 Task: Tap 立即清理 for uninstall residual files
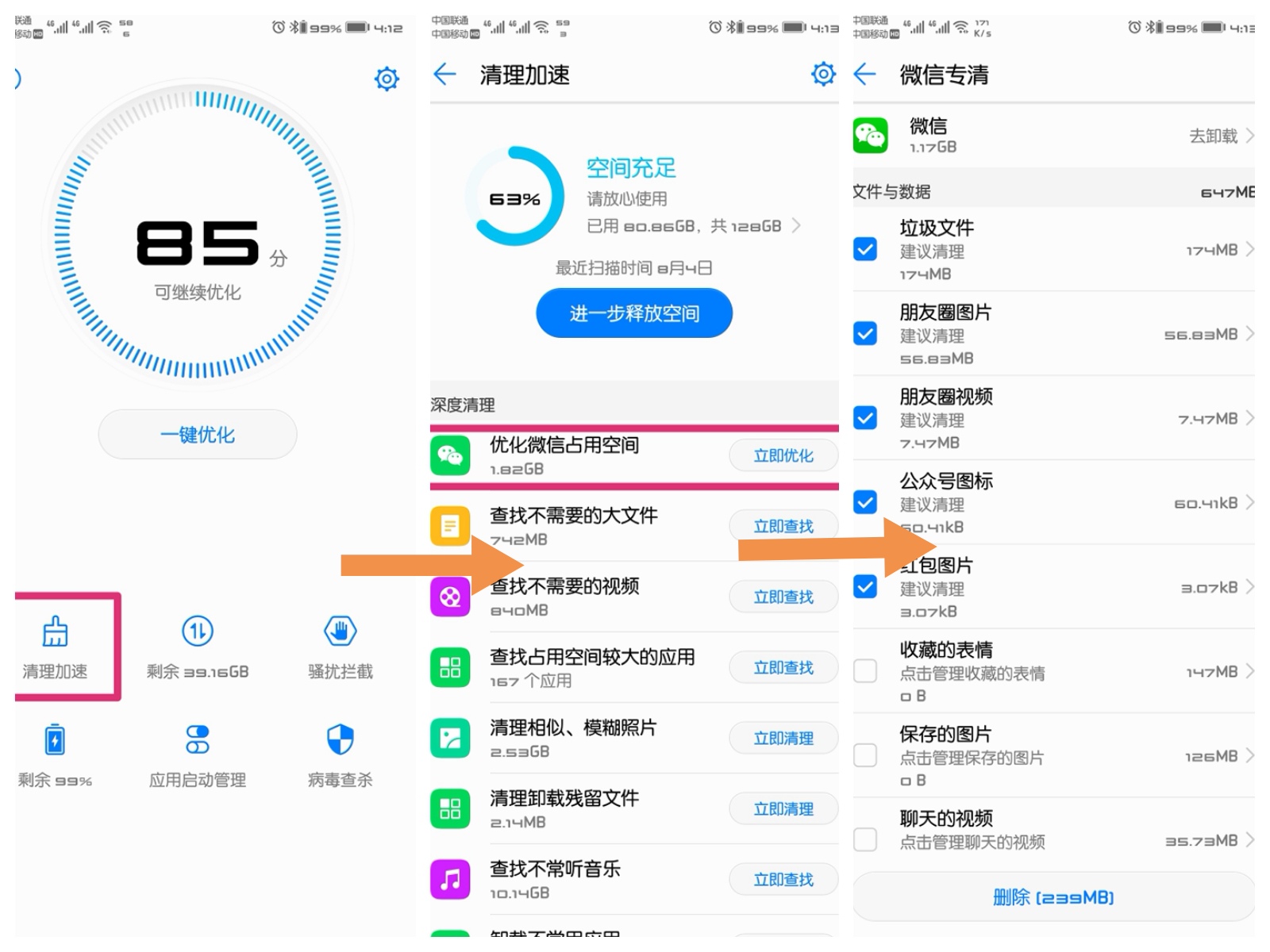[783, 808]
